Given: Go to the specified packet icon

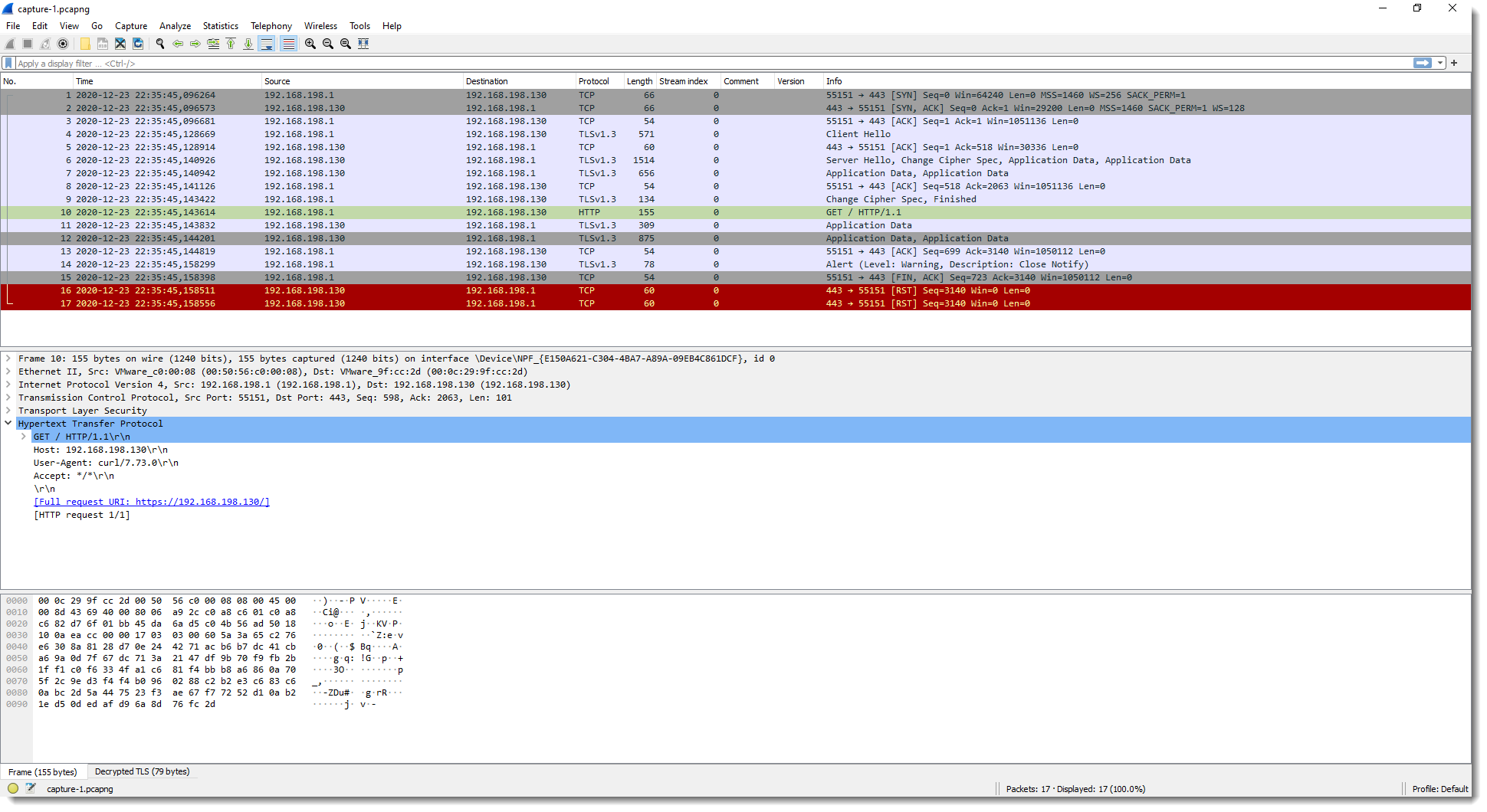Looking at the screenshot, I should click(x=213, y=44).
